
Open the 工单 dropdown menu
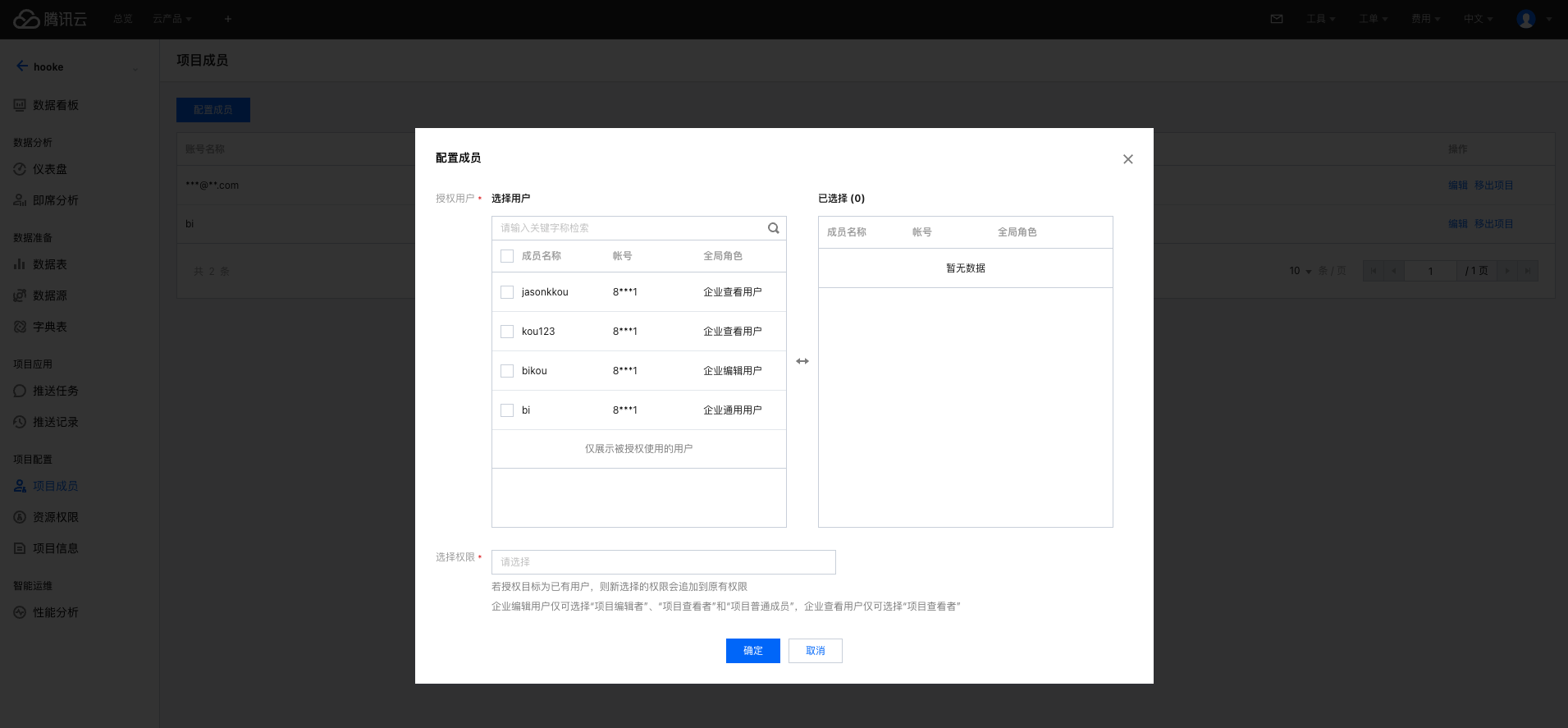tap(1374, 19)
